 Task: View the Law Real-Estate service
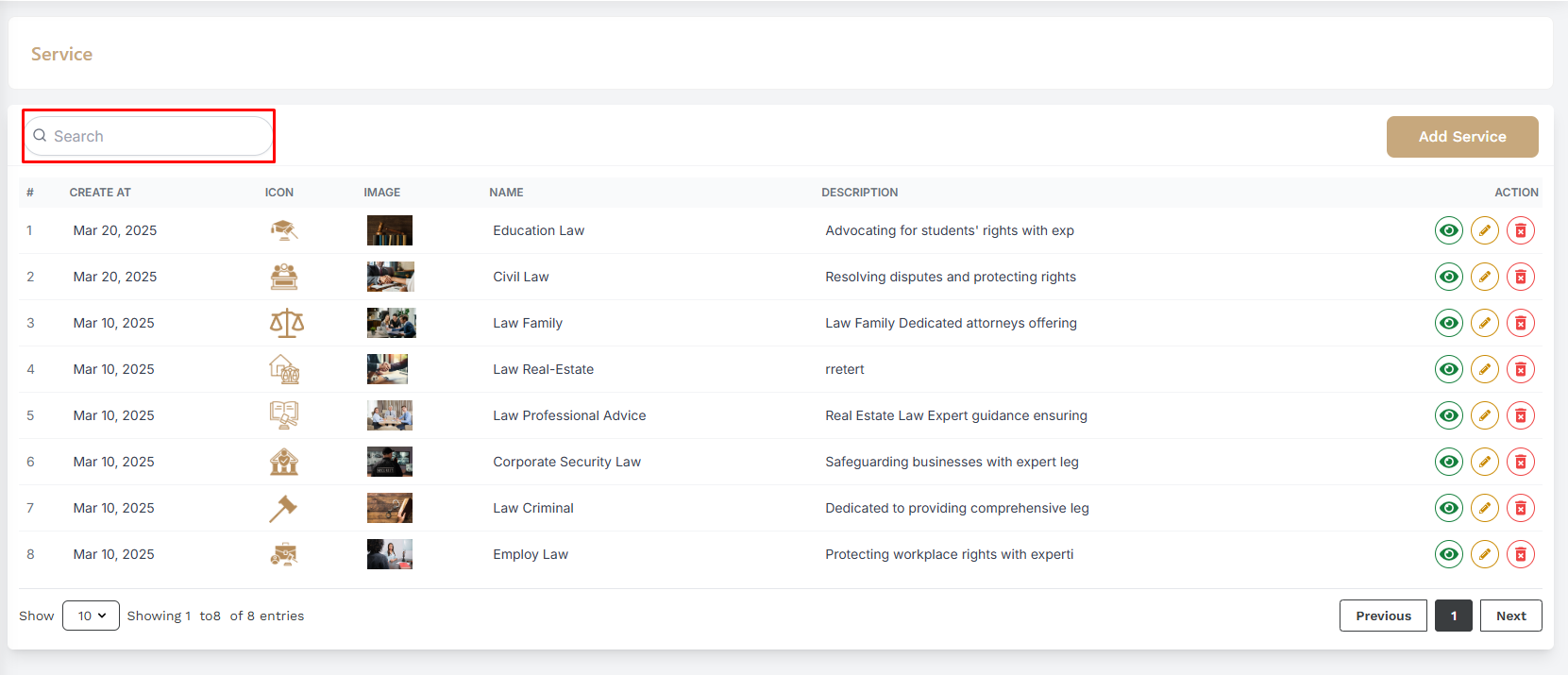click(x=1448, y=369)
